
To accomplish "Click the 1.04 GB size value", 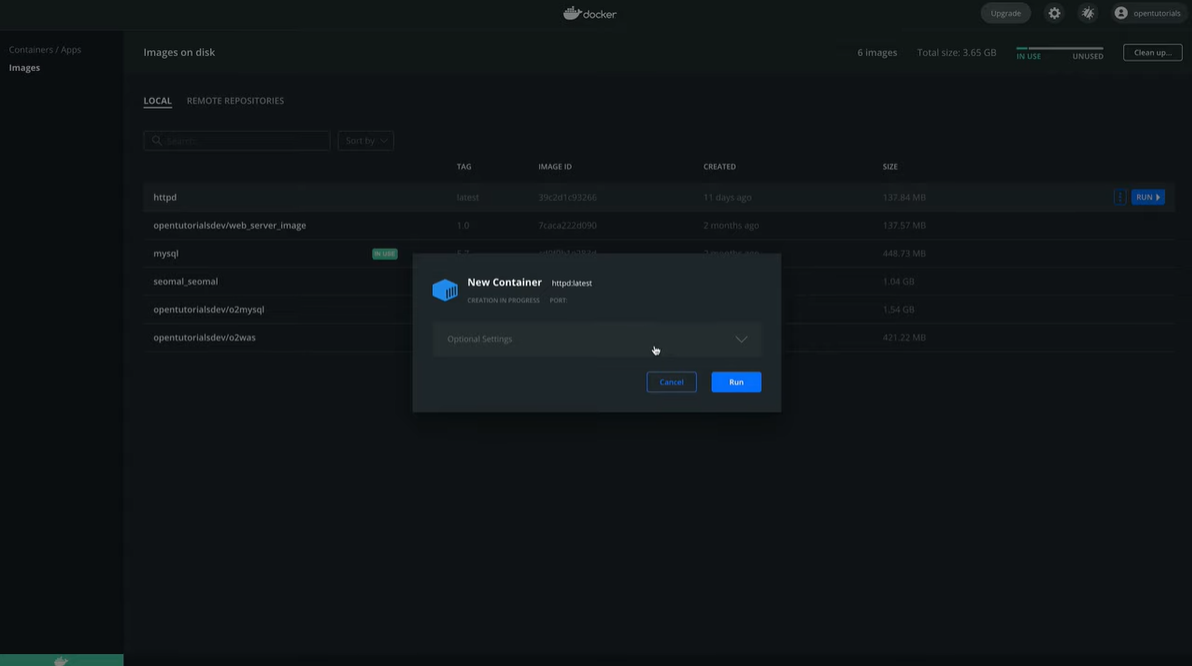I will click(x=899, y=281).
